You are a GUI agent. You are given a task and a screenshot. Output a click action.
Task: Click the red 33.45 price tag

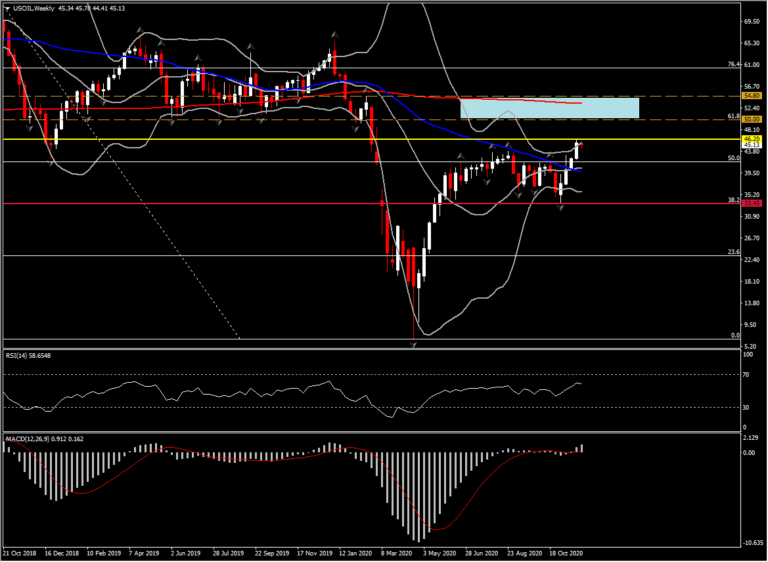751,203
